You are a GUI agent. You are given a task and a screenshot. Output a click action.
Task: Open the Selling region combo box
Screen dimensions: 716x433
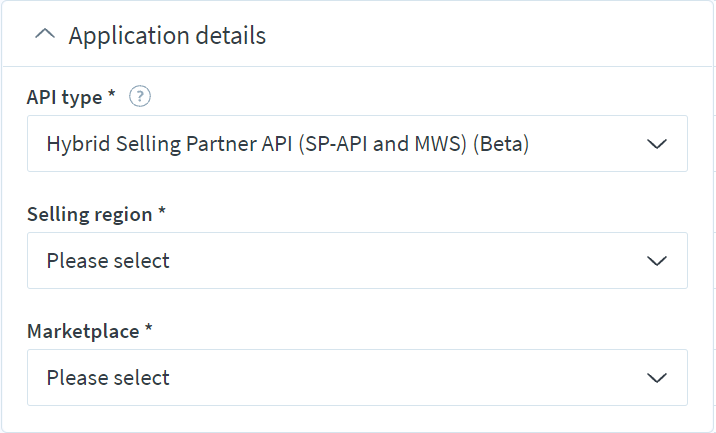point(357,260)
